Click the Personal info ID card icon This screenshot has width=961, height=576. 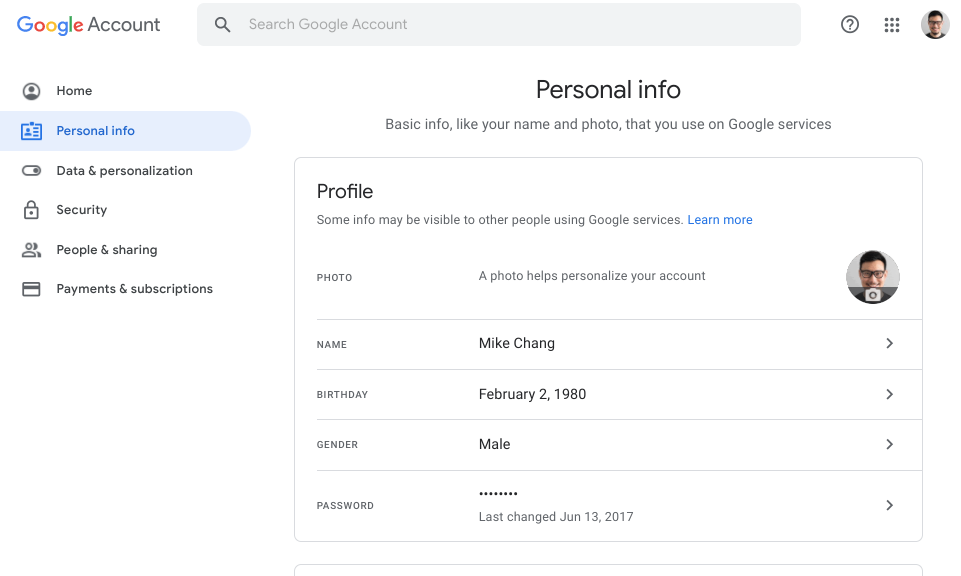pyautogui.click(x=31, y=131)
